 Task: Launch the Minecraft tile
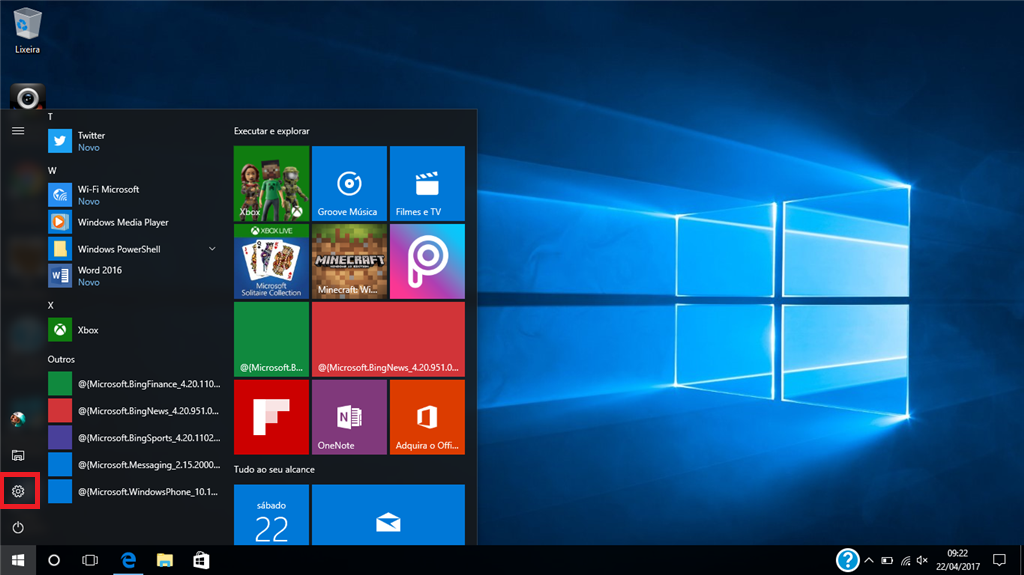(349, 261)
